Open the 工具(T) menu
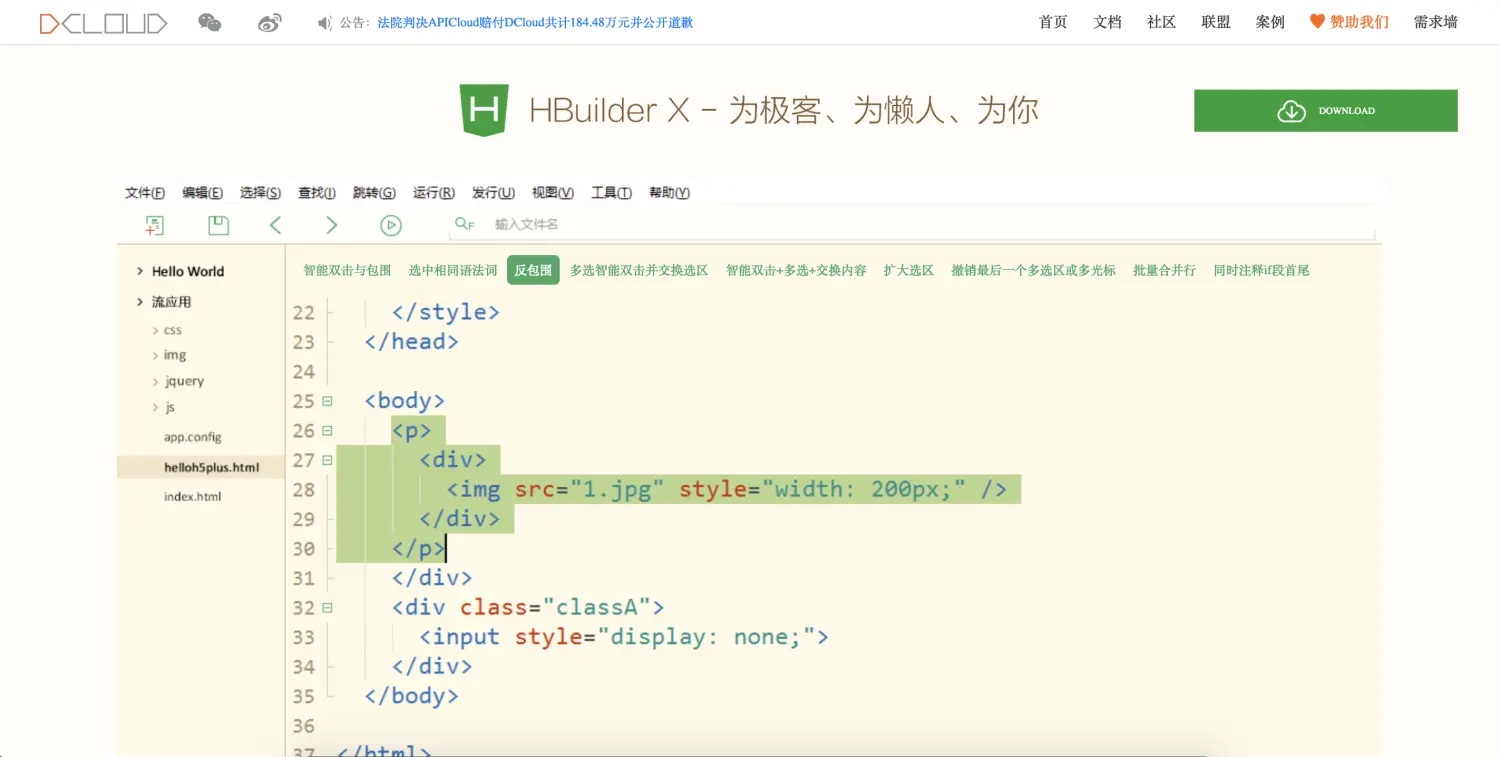1500x757 pixels. pyautogui.click(x=611, y=193)
